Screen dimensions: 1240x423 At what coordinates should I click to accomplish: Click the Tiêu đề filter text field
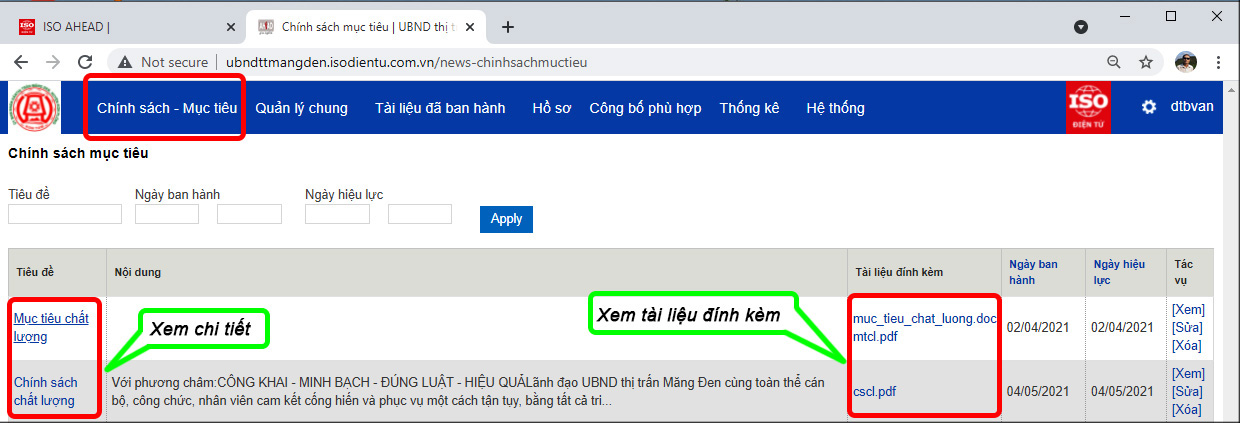pyautogui.click(x=65, y=214)
